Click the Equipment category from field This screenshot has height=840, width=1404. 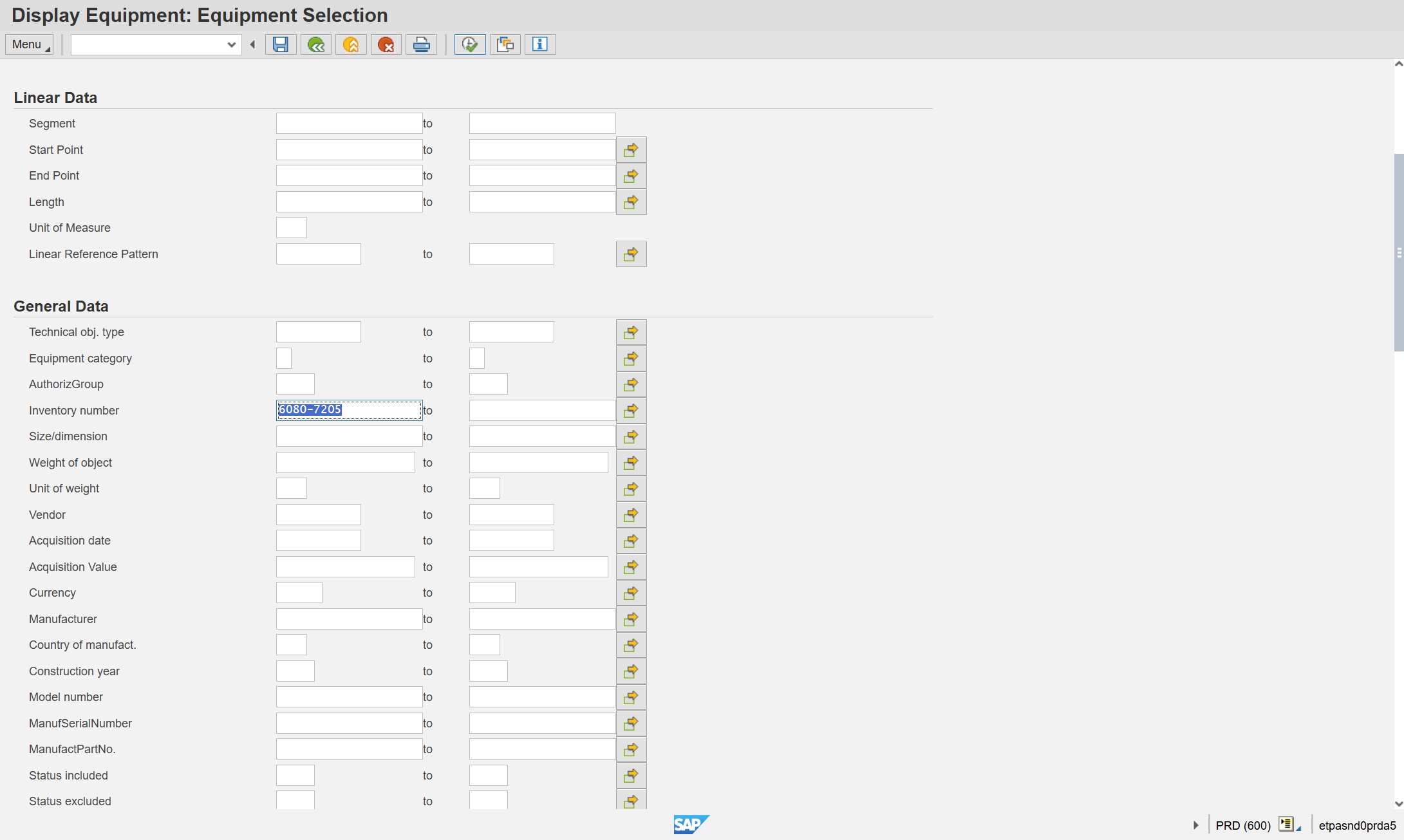[x=284, y=359]
